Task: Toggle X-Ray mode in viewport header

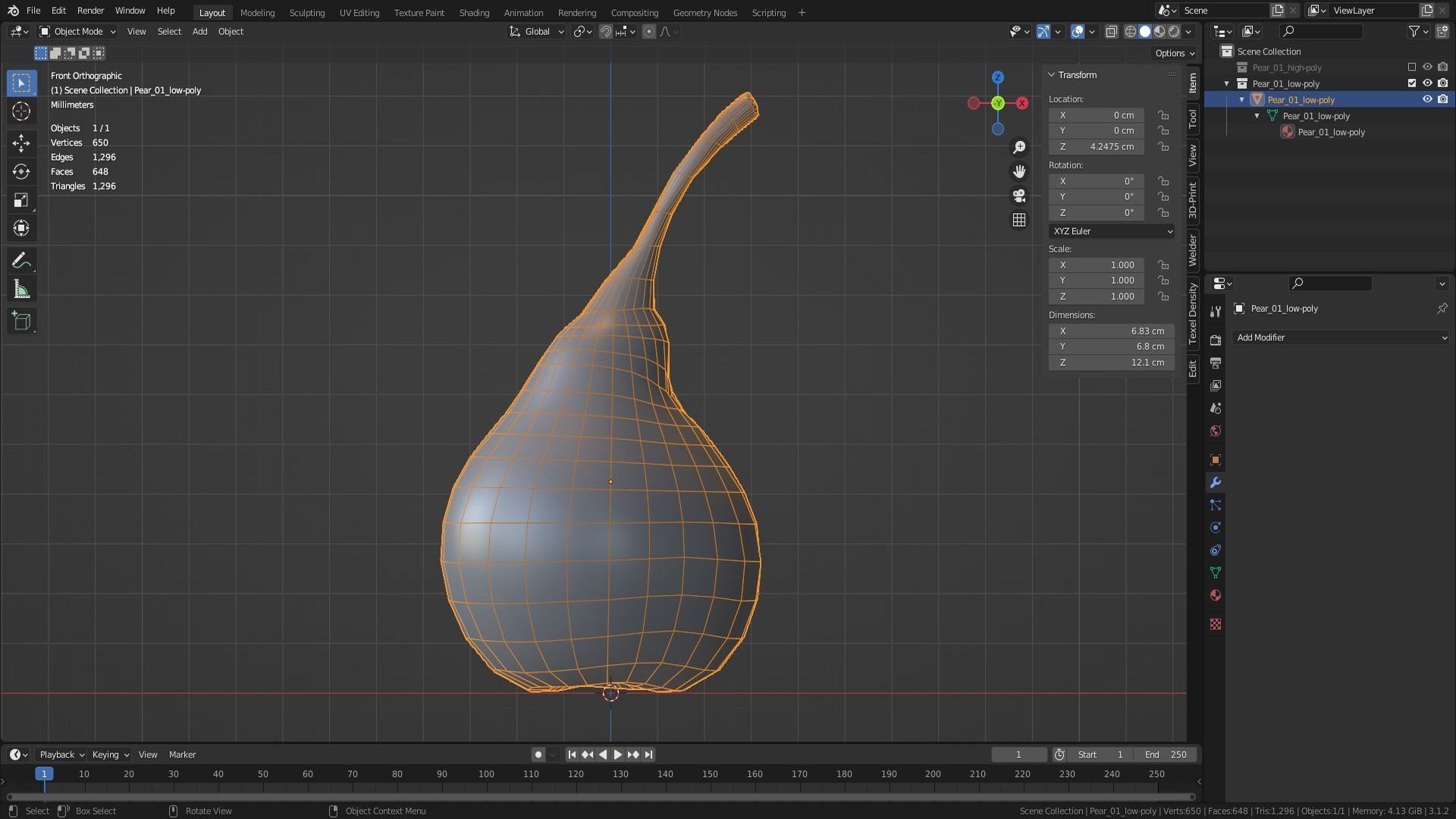Action: (x=1112, y=32)
